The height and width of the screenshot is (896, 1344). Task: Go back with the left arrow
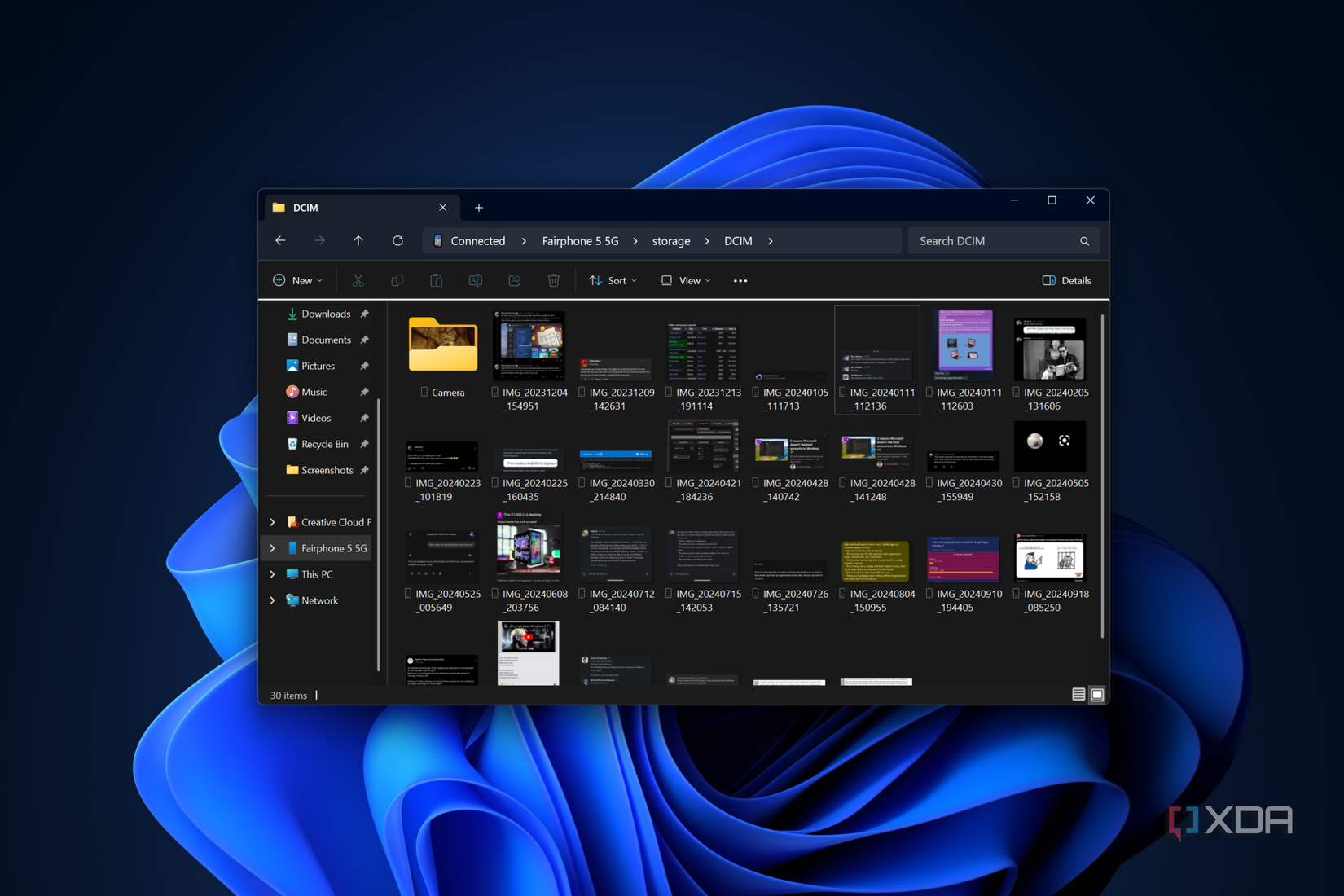point(280,241)
